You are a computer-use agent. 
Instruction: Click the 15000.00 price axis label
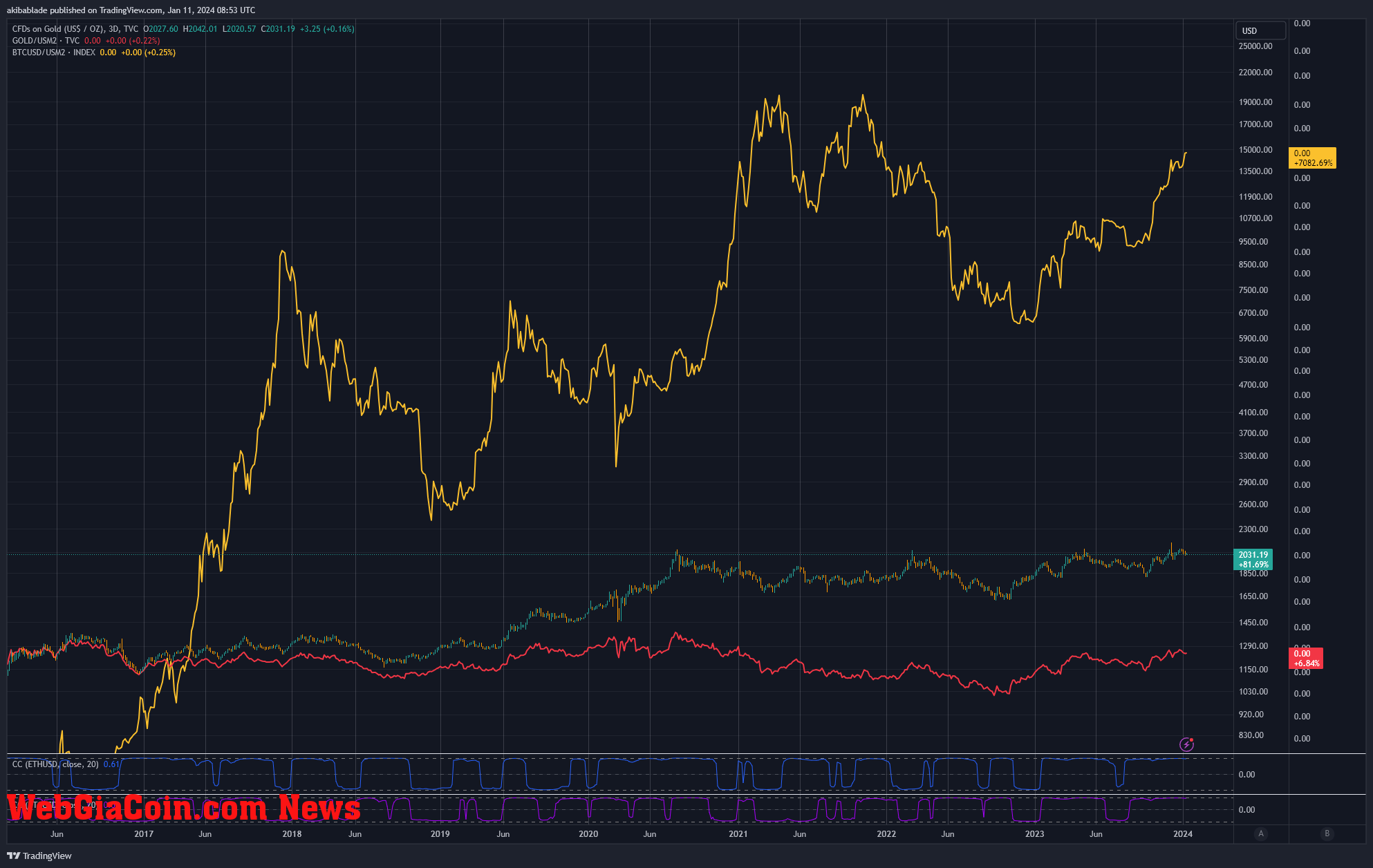(1255, 150)
